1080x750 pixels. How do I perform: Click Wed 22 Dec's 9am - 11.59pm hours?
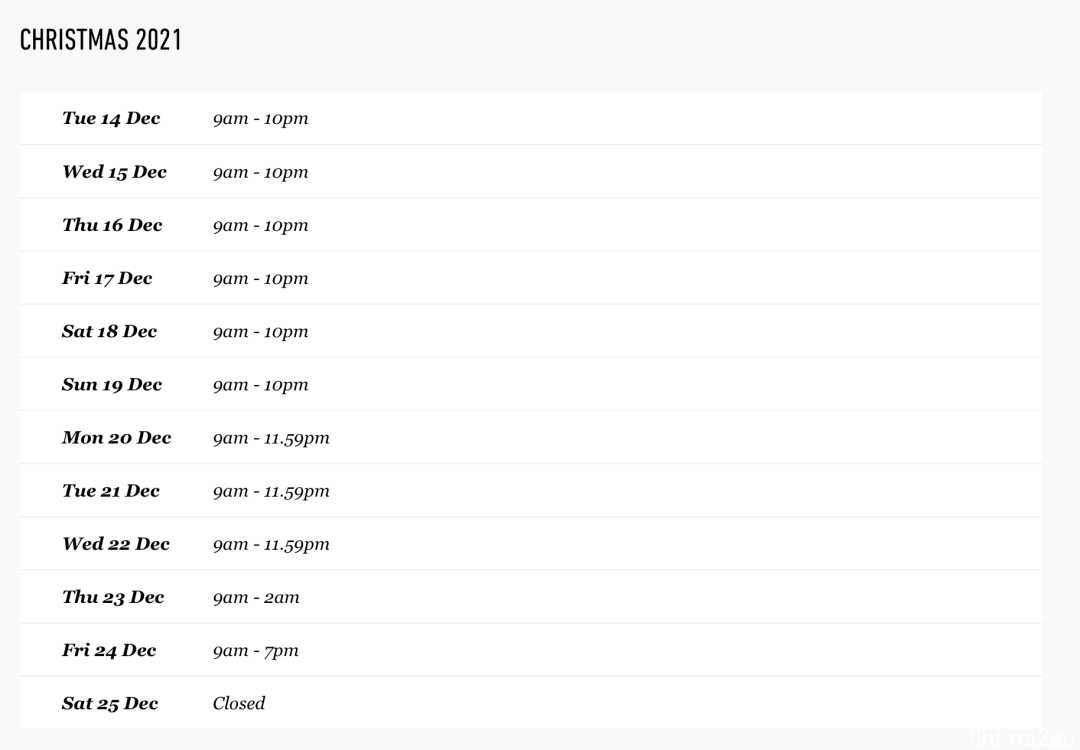271,545
